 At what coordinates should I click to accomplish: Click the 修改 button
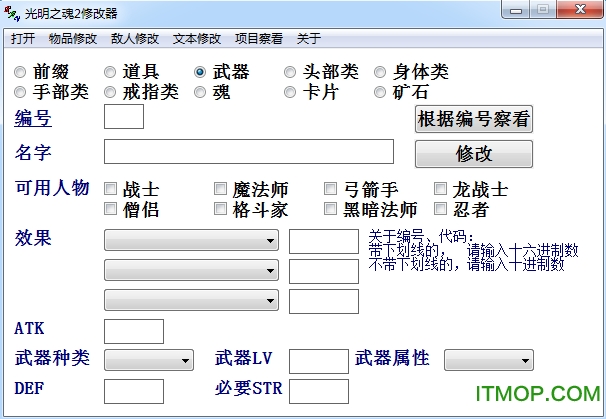(x=474, y=154)
